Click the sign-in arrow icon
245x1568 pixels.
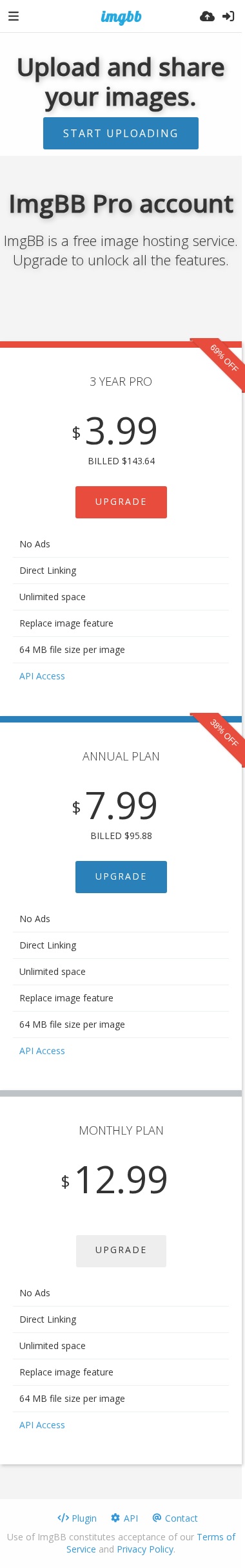click(228, 16)
